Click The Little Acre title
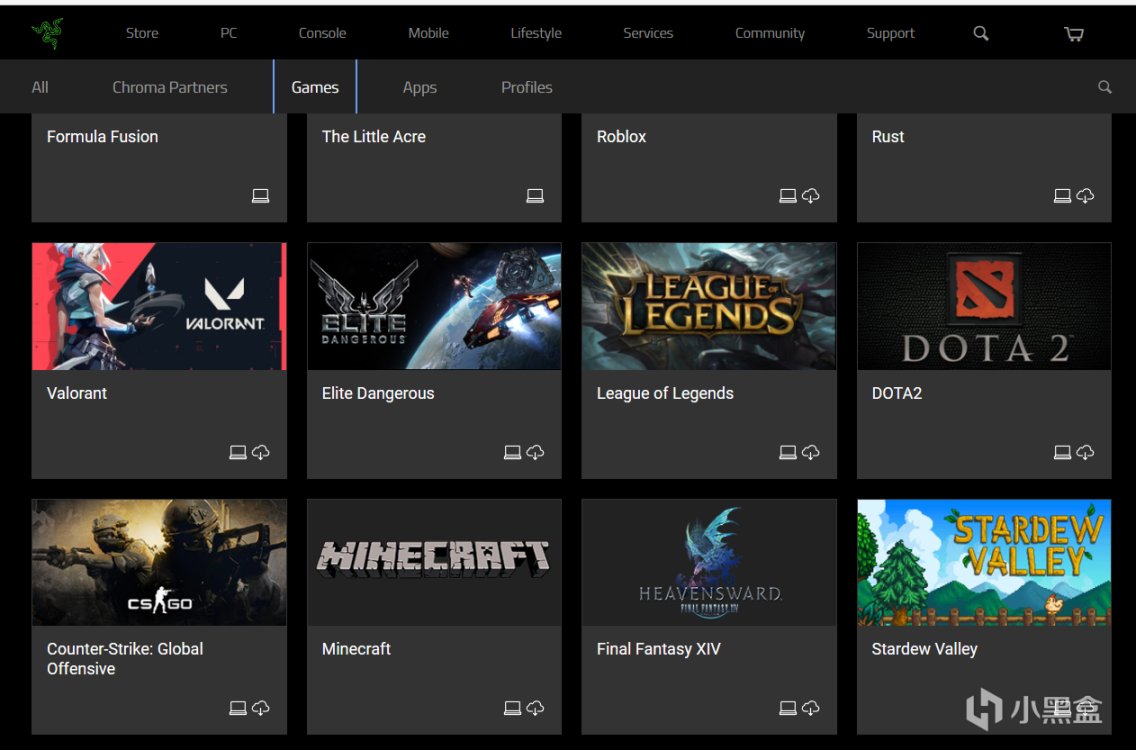This screenshot has width=1136, height=750. click(x=374, y=136)
